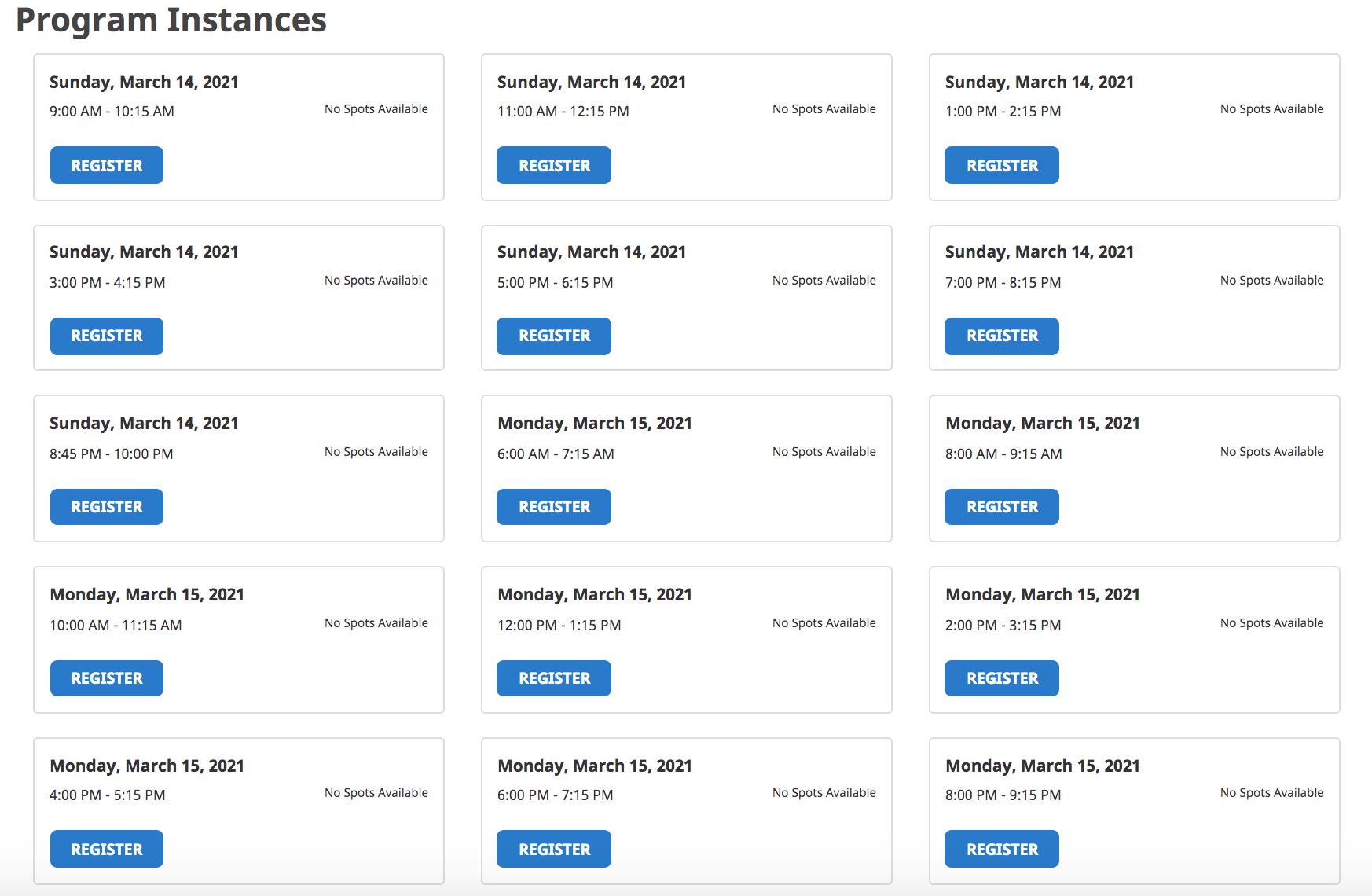This screenshot has width=1372, height=896.
Task: Register for Sunday 7:00 PM - 8:15 PM session
Action: tap(1002, 336)
